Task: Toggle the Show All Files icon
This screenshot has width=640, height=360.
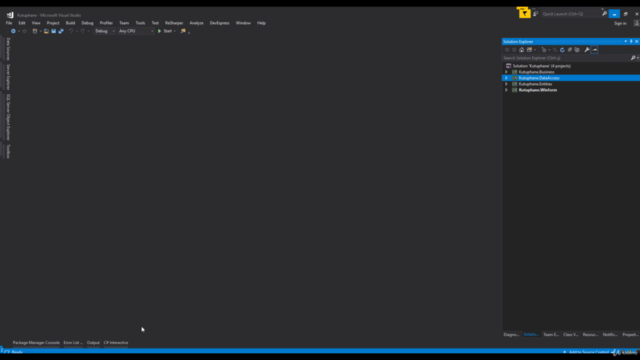Action: click(x=577, y=50)
